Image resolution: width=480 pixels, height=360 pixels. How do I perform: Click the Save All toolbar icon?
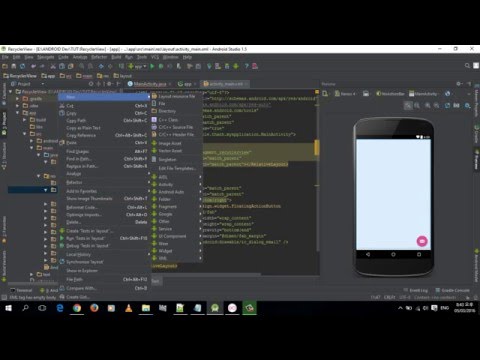coord(14,66)
